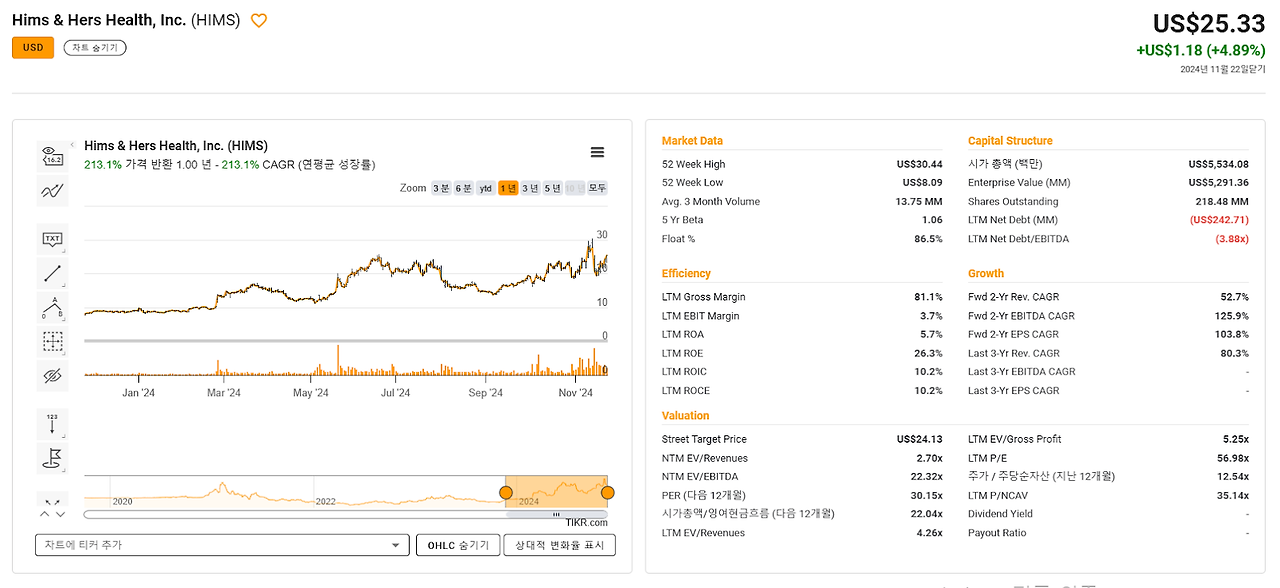Select the diagonal line drawing tool
The height and width of the screenshot is (588, 1280).
click(x=52, y=273)
